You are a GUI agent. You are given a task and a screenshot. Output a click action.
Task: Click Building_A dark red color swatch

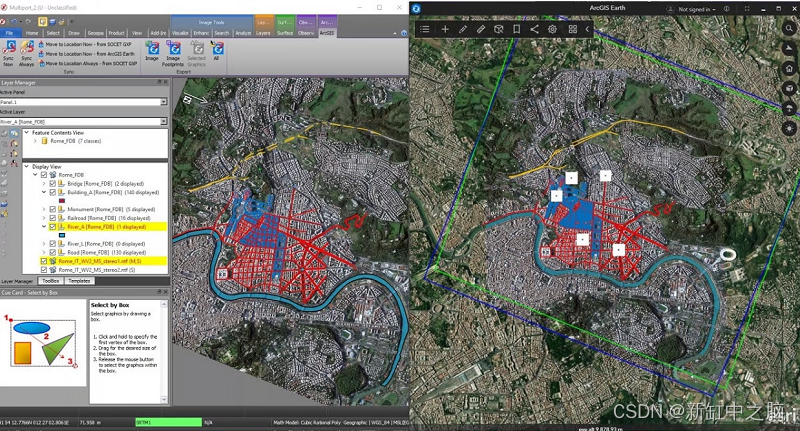click(62, 201)
